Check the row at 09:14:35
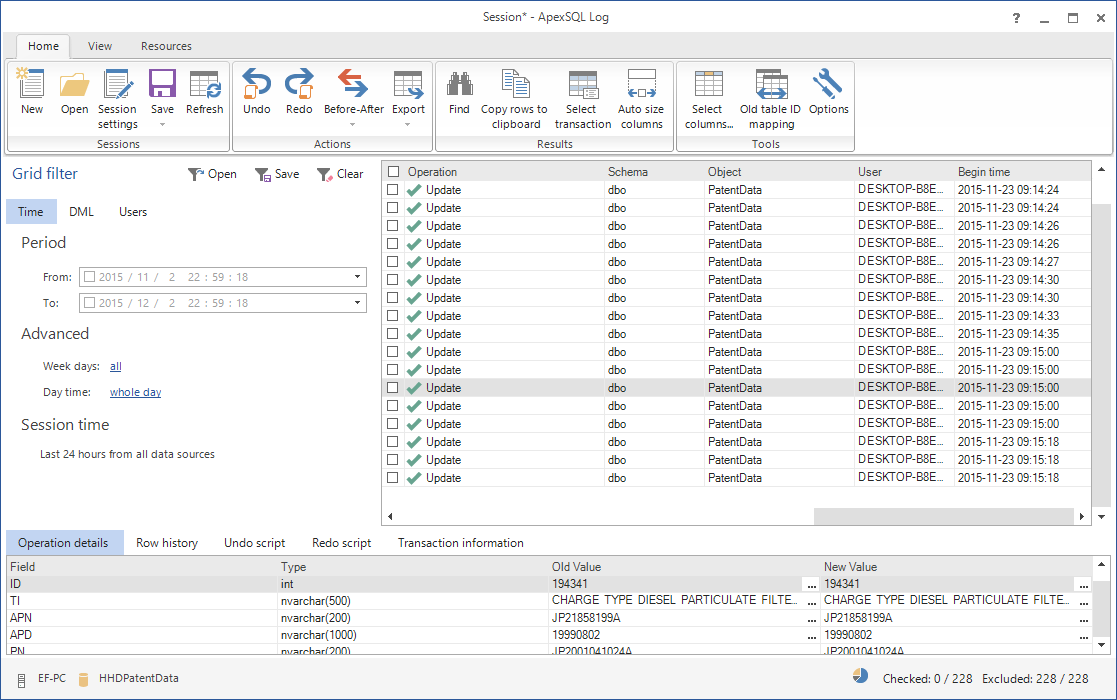This screenshot has width=1117, height=700. tap(393, 333)
